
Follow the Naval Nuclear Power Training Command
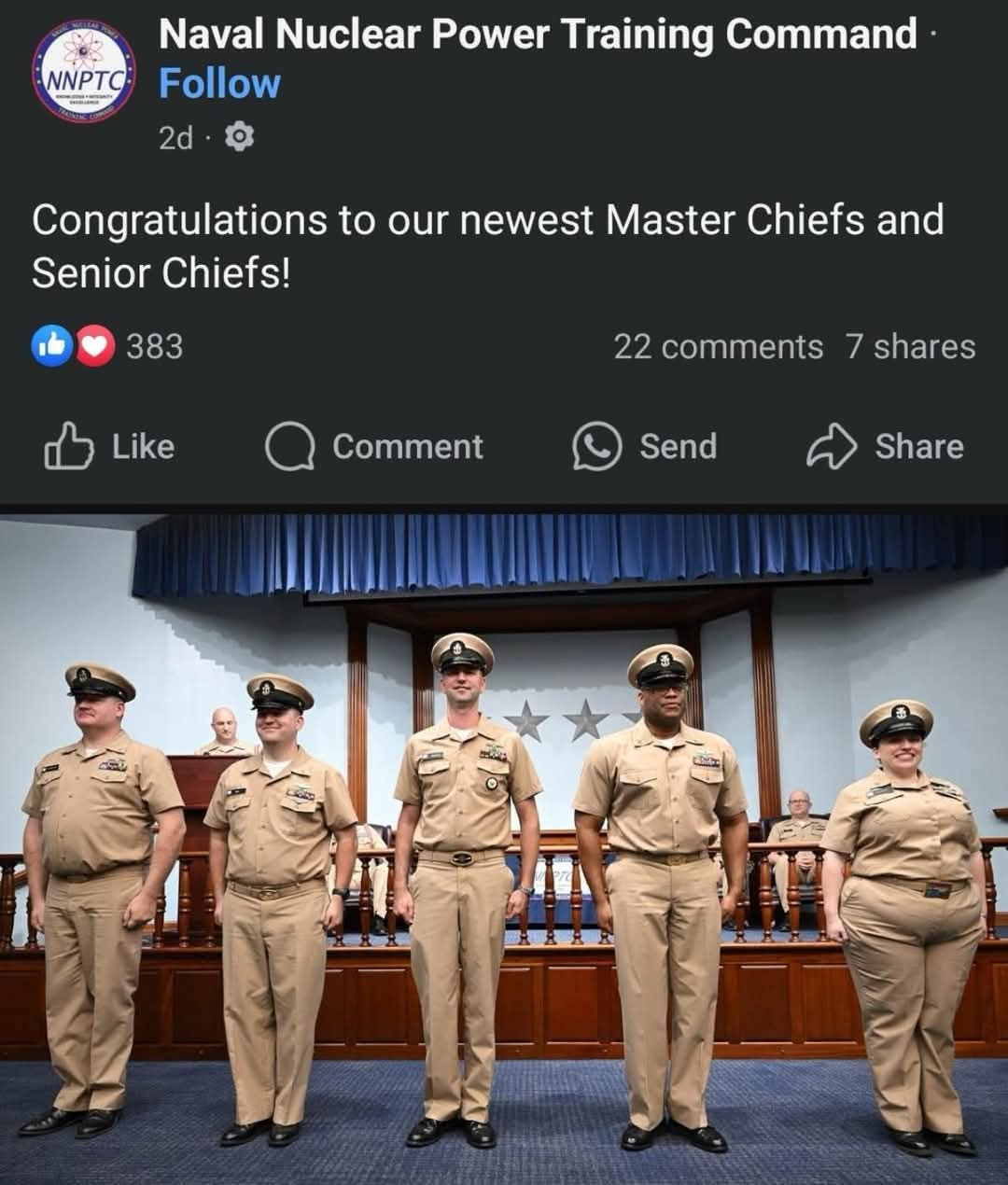(x=219, y=84)
